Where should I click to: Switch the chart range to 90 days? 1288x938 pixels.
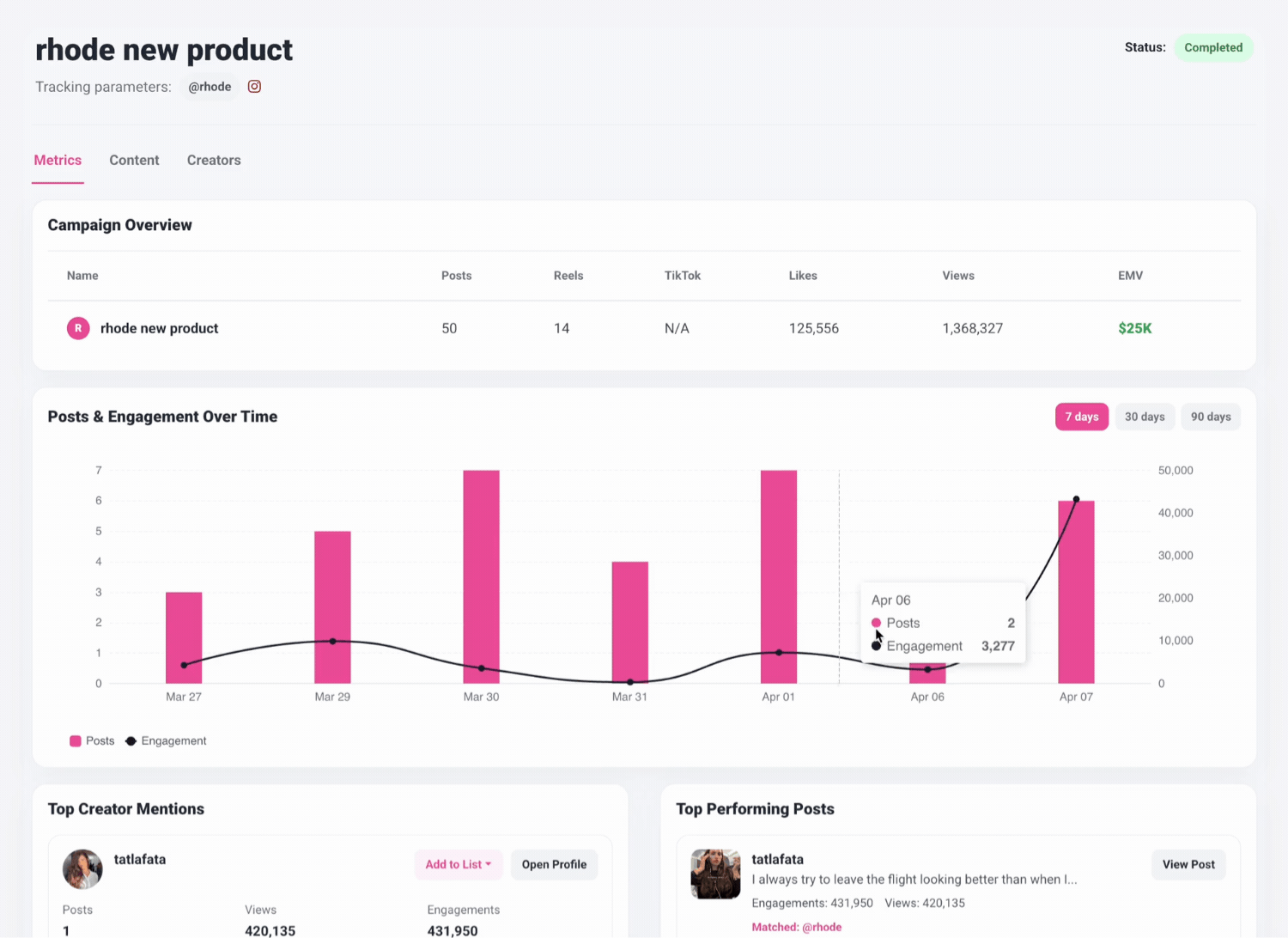click(1211, 417)
